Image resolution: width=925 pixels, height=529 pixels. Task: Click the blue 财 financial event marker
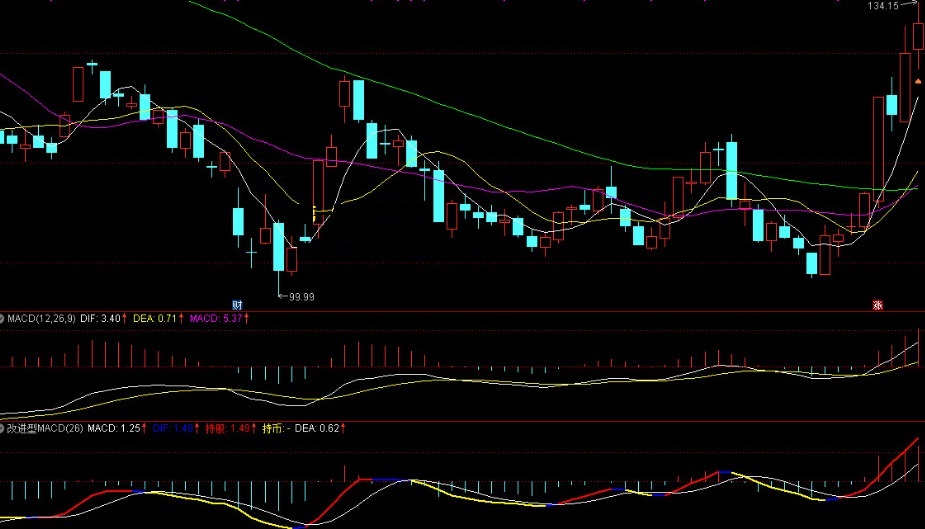point(237,305)
